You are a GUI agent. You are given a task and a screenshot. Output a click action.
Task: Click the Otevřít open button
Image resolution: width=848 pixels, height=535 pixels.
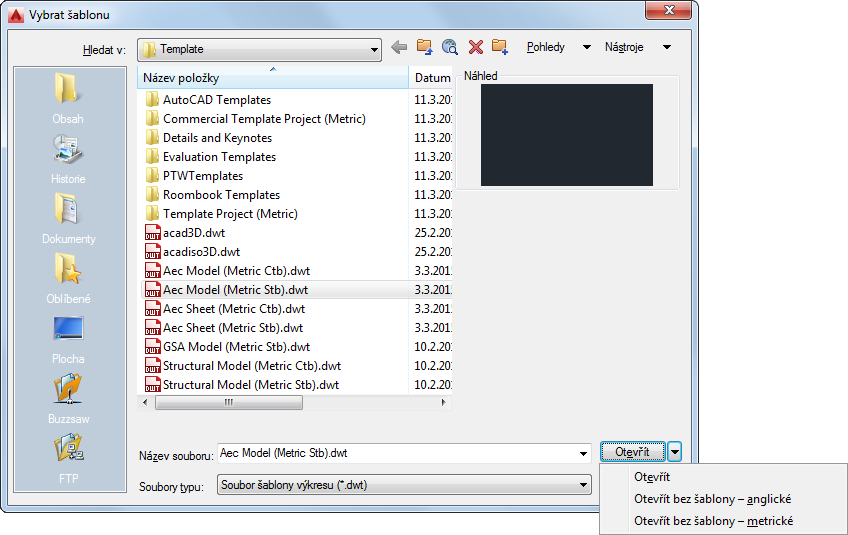pos(633,452)
